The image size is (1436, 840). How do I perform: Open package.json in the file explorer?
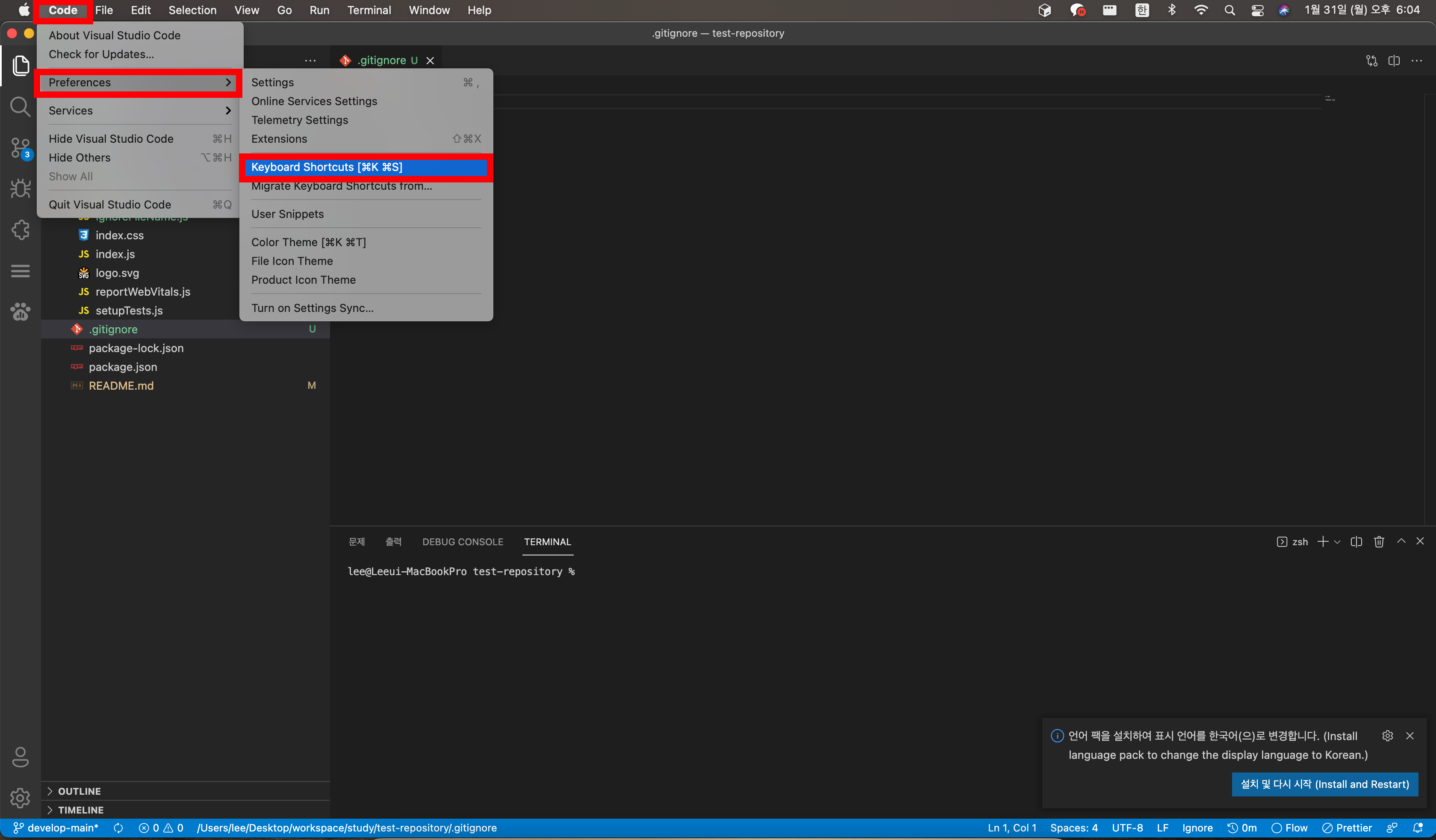coord(123,367)
